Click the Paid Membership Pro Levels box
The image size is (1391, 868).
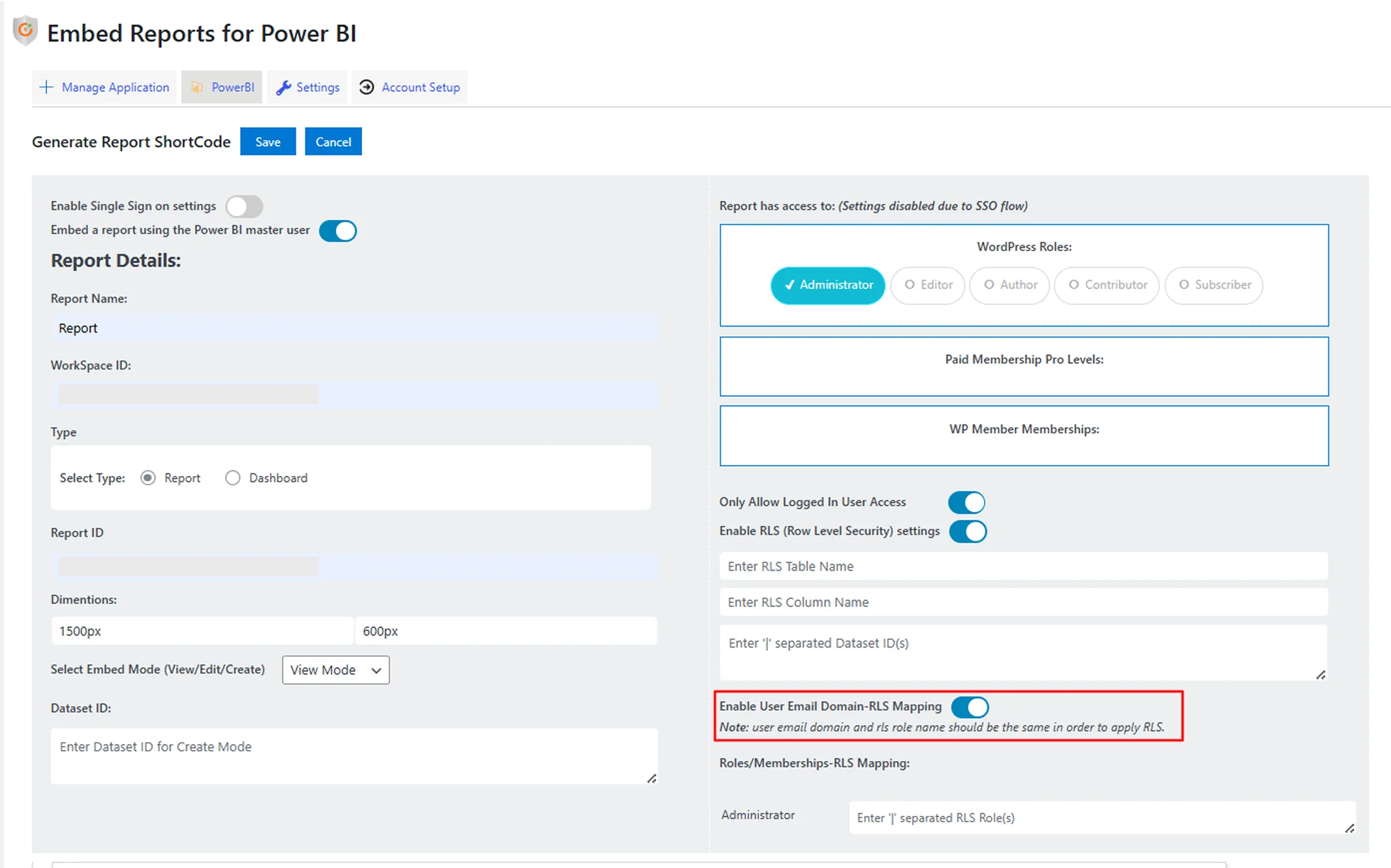click(x=1024, y=367)
